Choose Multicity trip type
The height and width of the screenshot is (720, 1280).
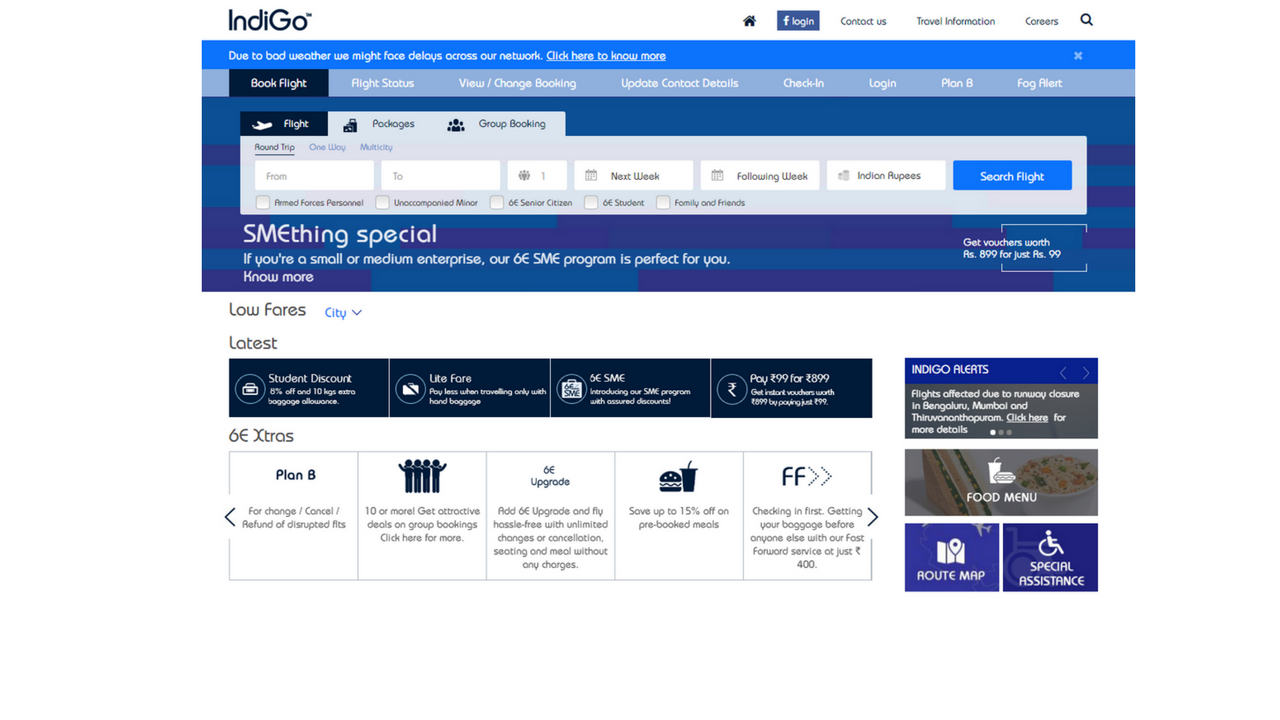click(x=376, y=147)
